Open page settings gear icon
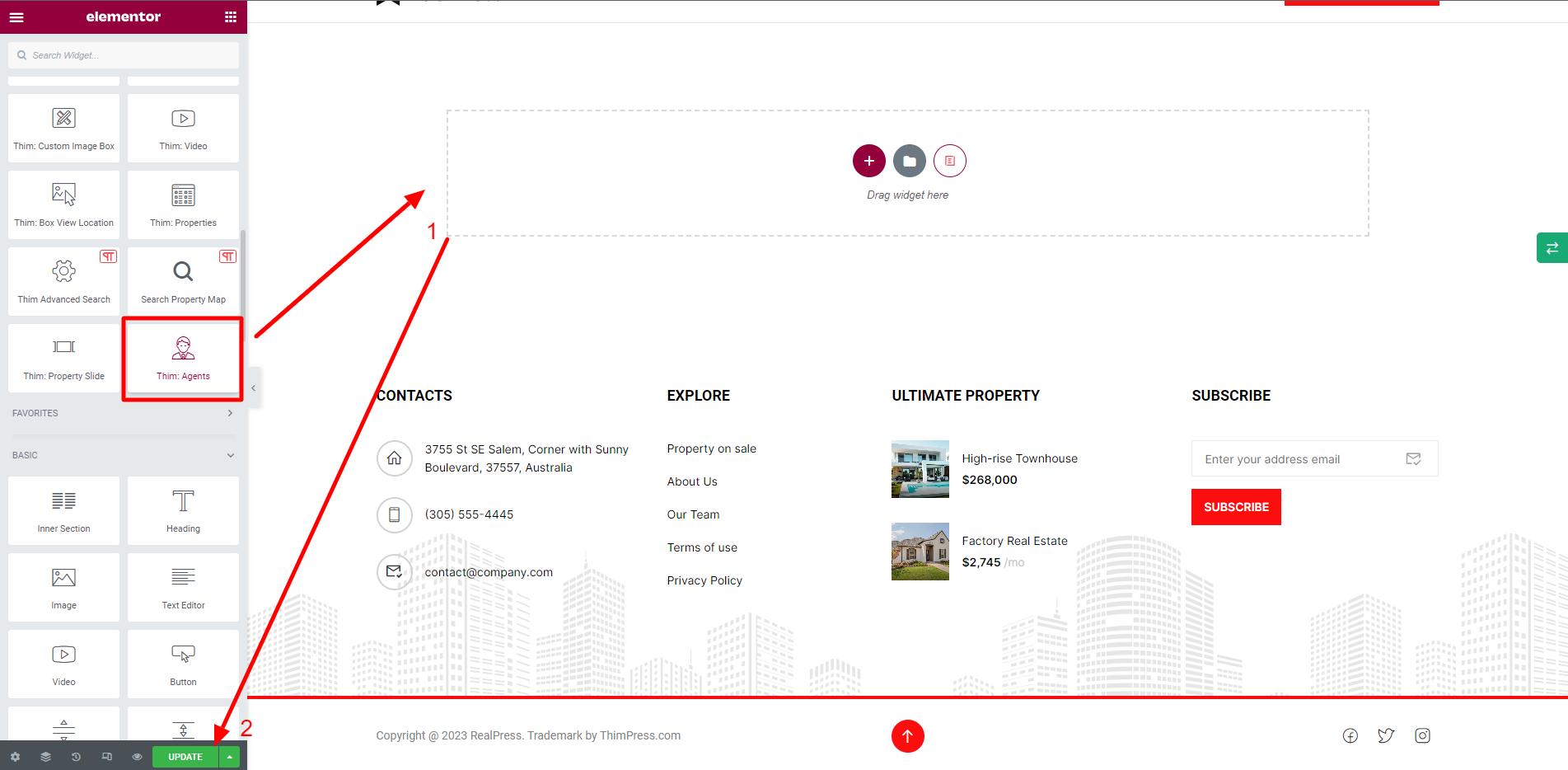 pyautogui.click(x=15, y=757)
